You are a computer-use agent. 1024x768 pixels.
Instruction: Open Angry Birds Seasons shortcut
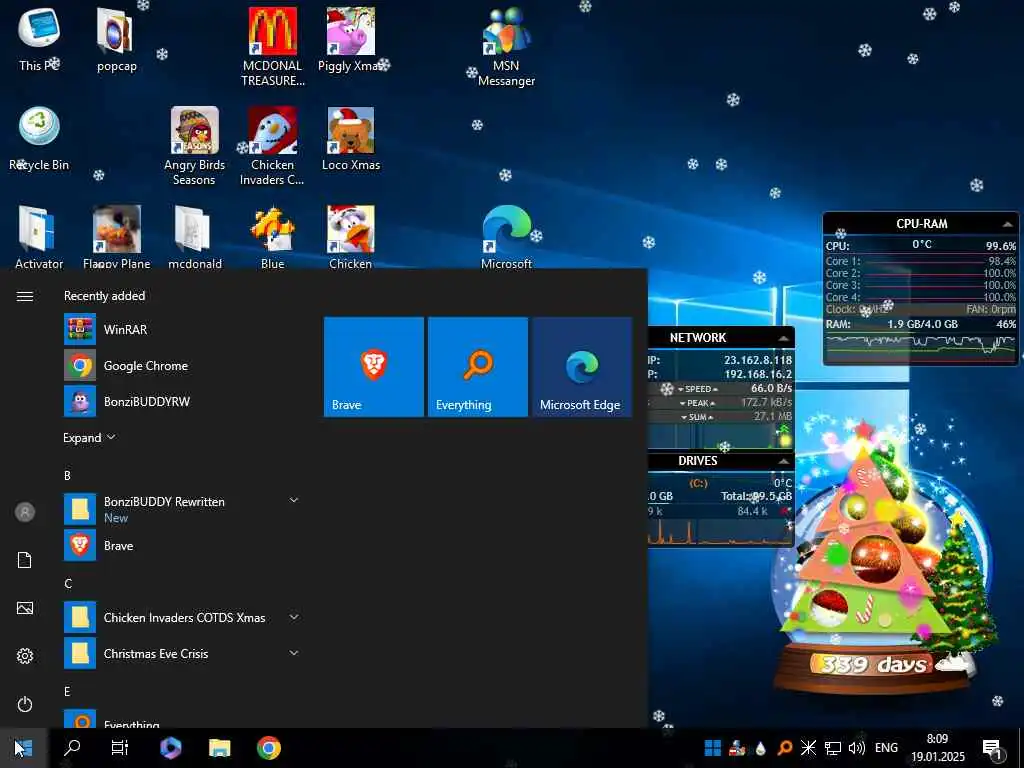click(x=194, y=146)
